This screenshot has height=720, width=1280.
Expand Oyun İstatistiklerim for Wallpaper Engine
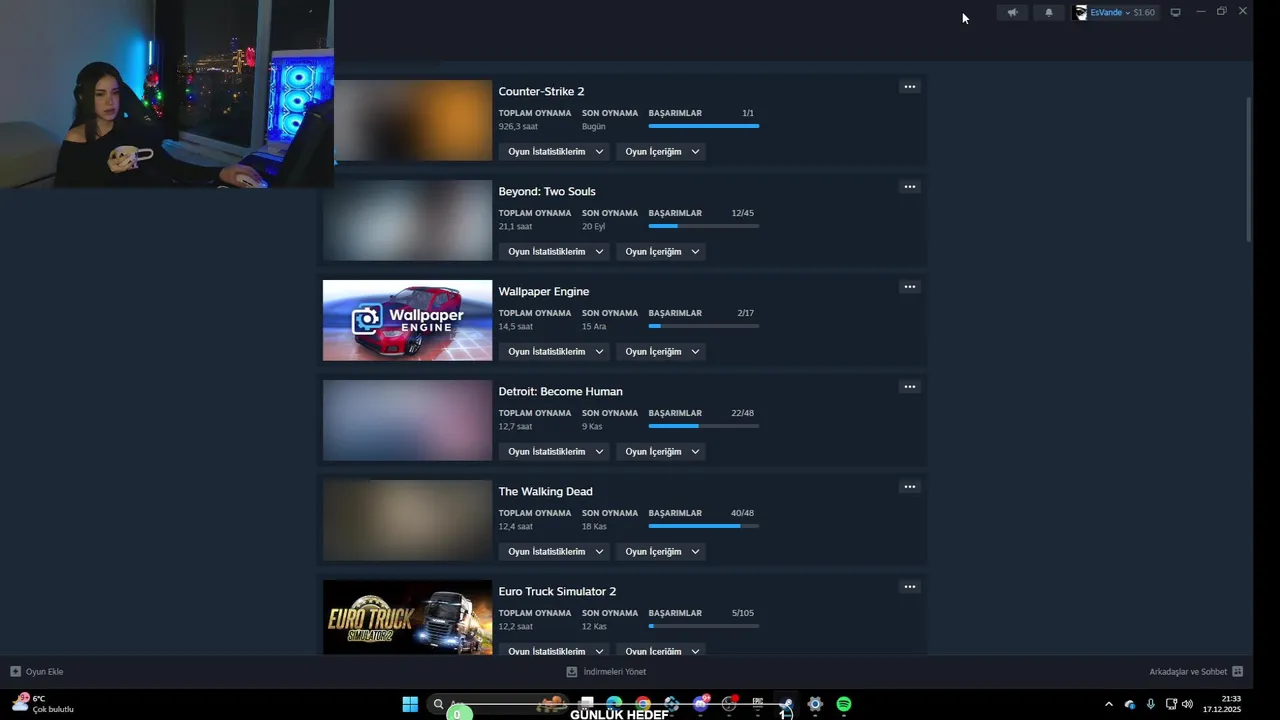(556, 352)
